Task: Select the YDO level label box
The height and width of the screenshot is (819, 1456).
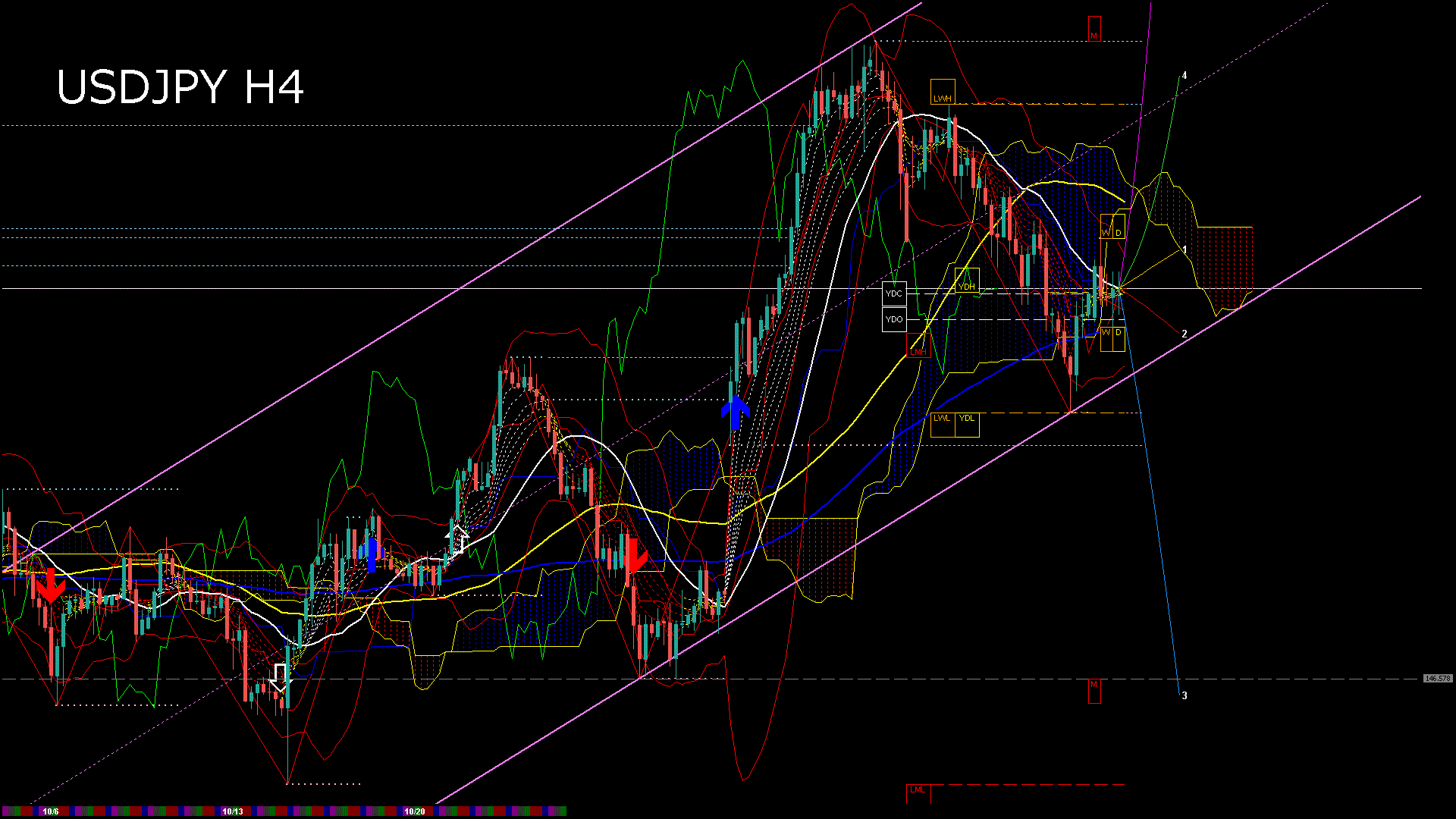Action: pos(894,319)
